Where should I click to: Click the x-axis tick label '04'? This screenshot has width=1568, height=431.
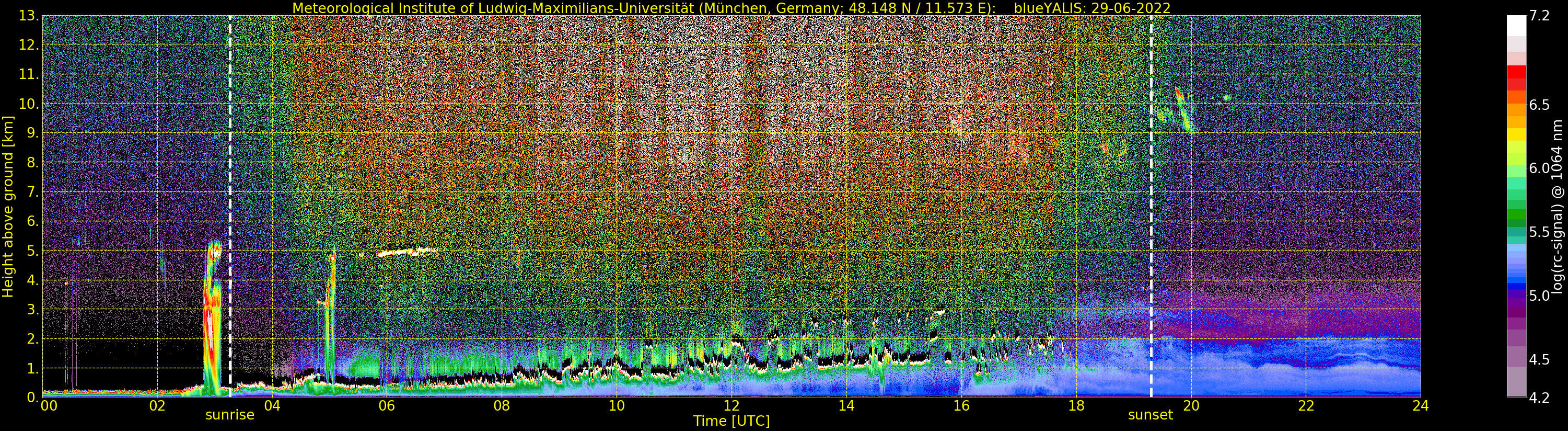pos(272,405)
